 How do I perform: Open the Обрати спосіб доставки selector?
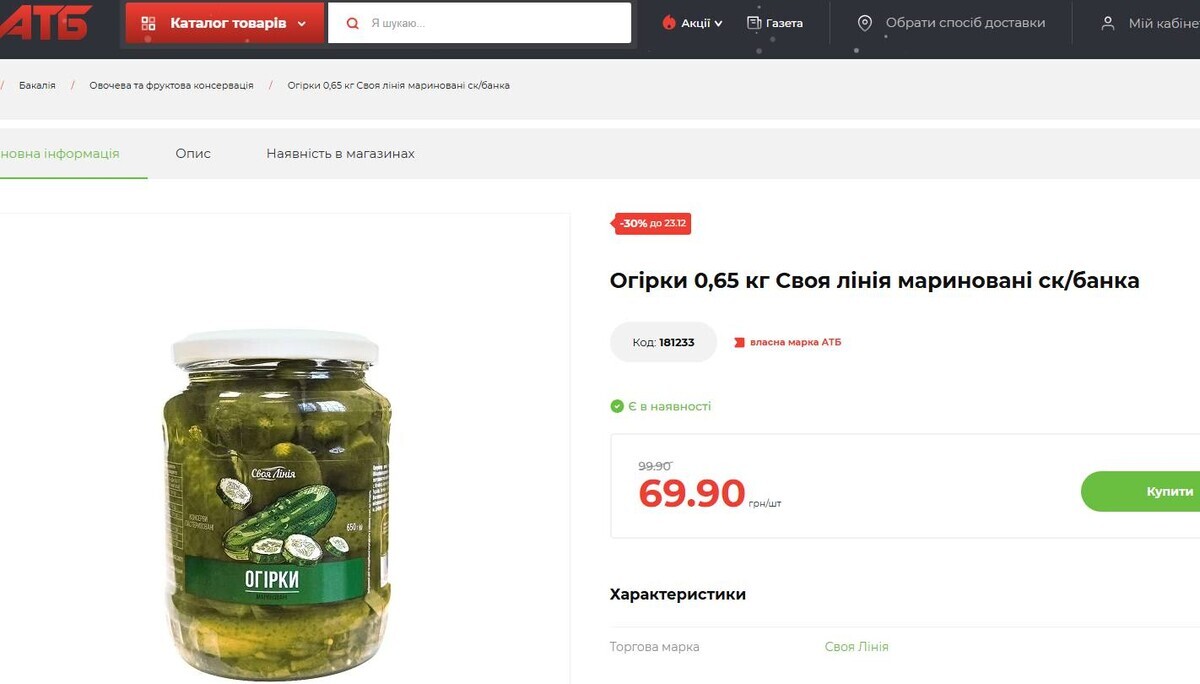point(951,23)
